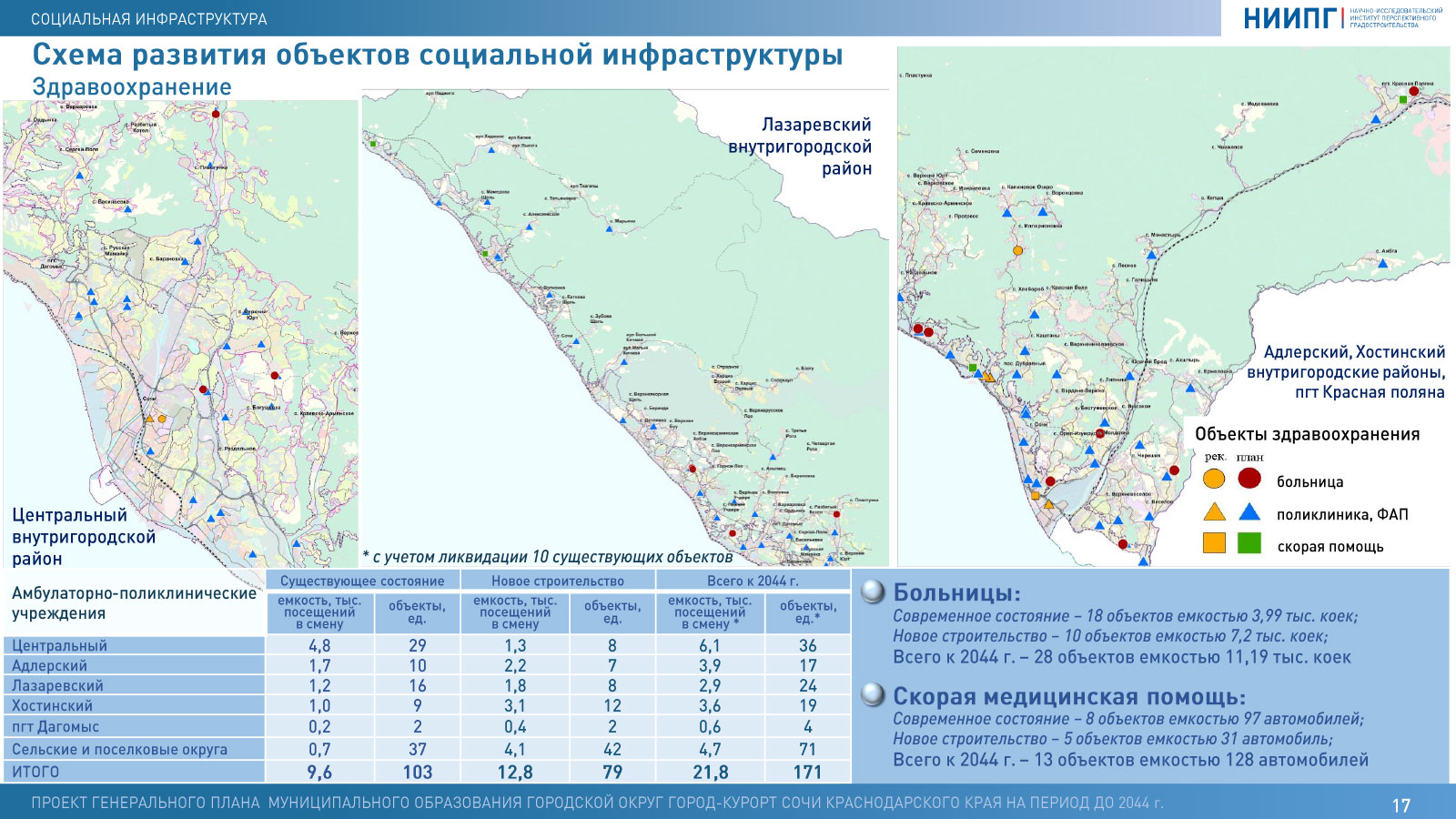Click the total 171 in ИТОГО row
Image resolution: width=1456 pixels, height=819 pixels.
[807, 772]
